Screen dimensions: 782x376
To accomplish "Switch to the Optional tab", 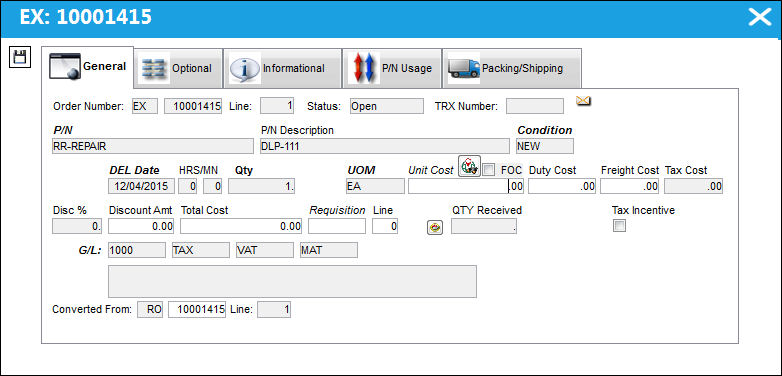I will point(179,68).
